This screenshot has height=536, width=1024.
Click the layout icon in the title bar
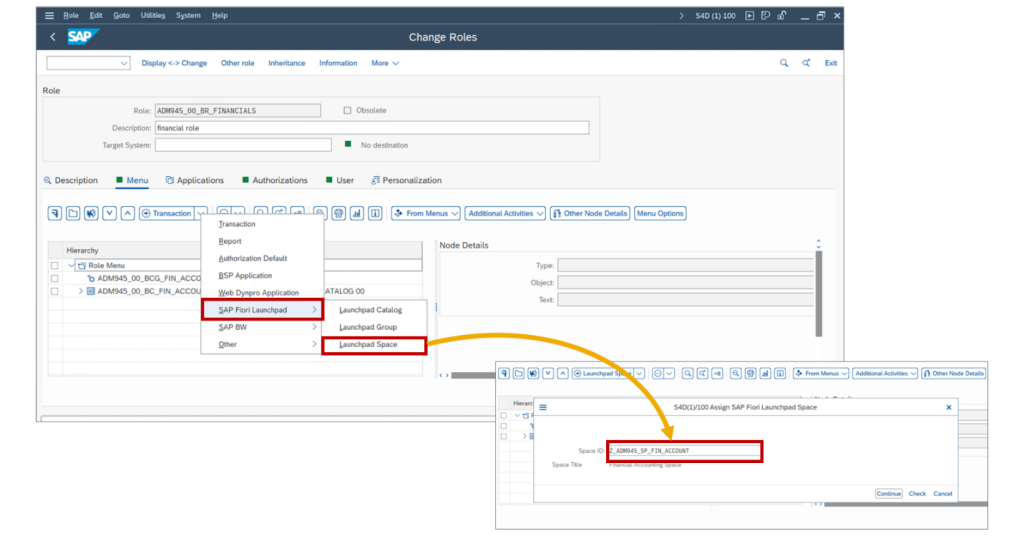(765, 16)
